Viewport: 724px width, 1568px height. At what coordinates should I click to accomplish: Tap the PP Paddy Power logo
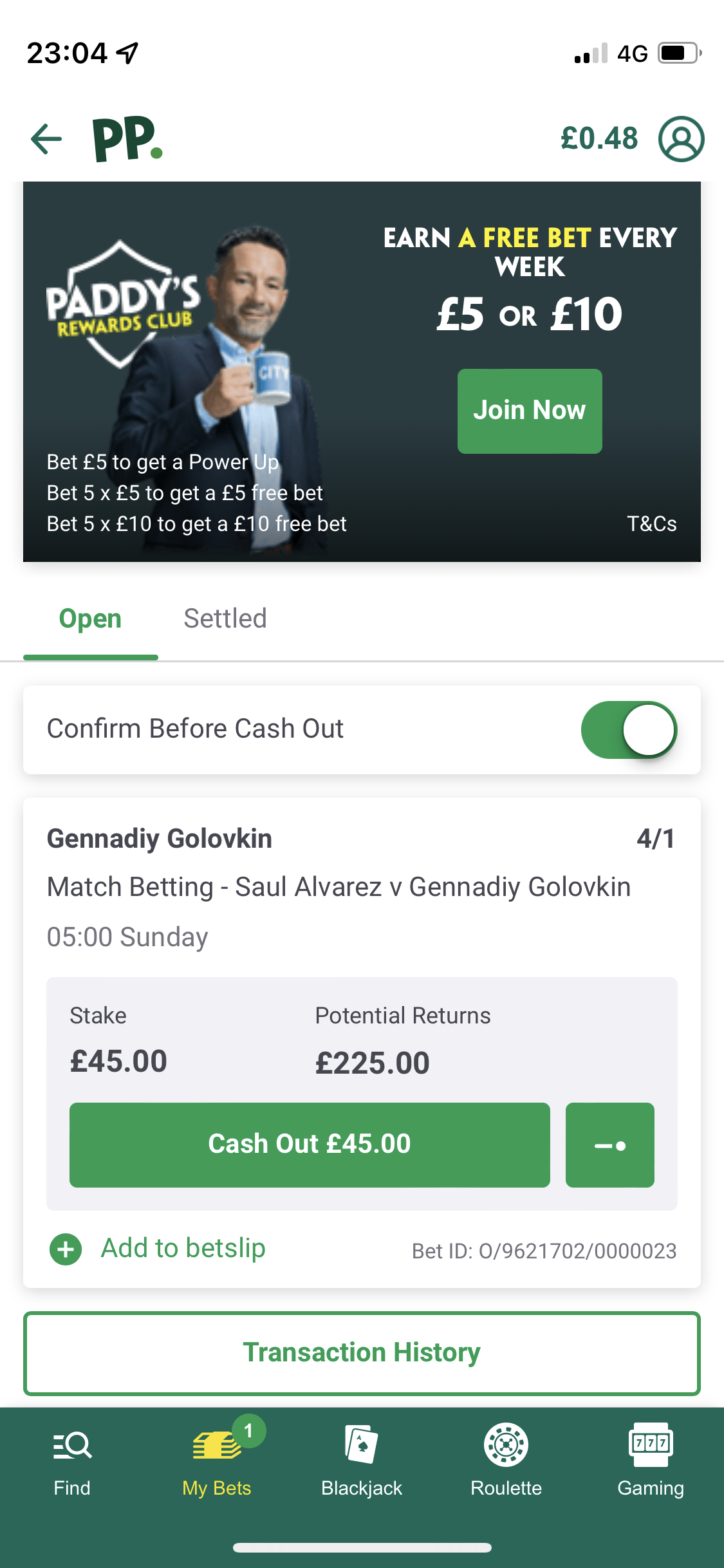[127, 139]
